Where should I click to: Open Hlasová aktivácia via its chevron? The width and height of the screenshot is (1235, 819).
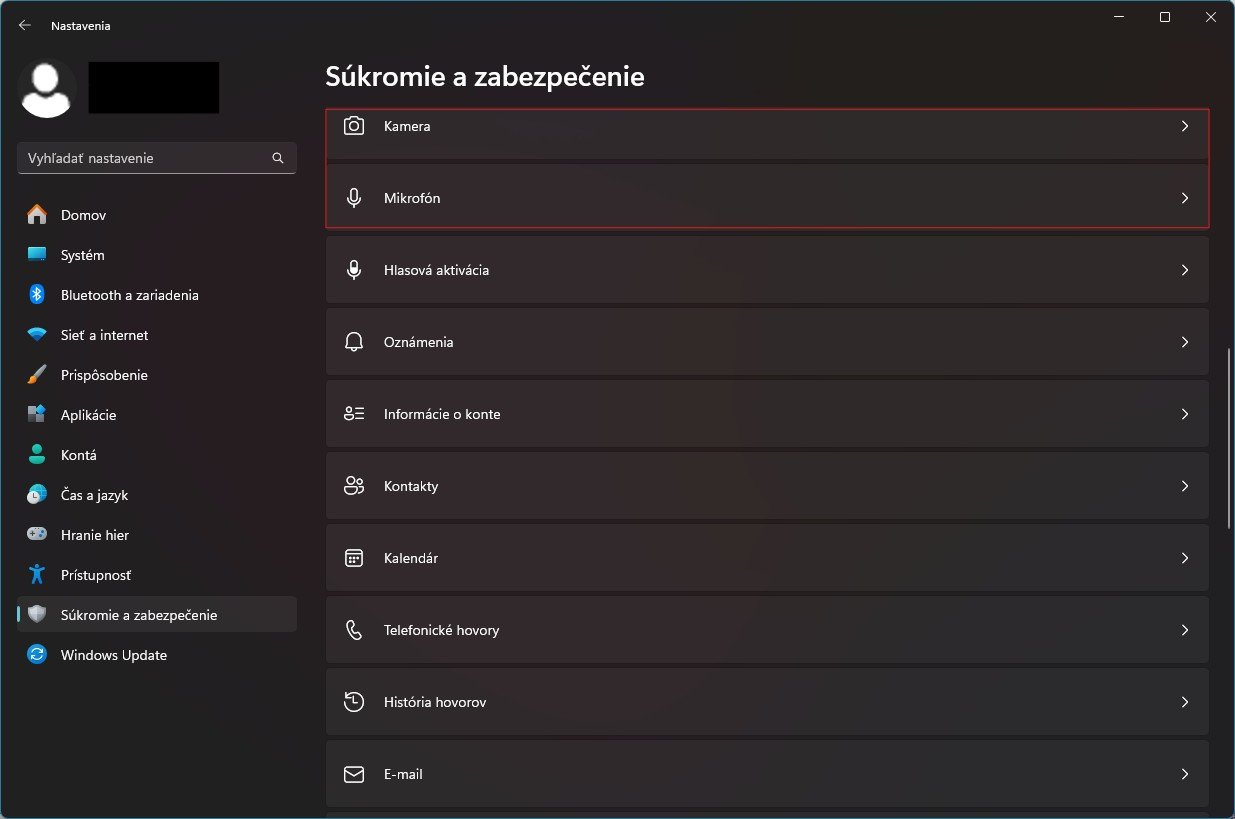click(x=1185, y=270)
